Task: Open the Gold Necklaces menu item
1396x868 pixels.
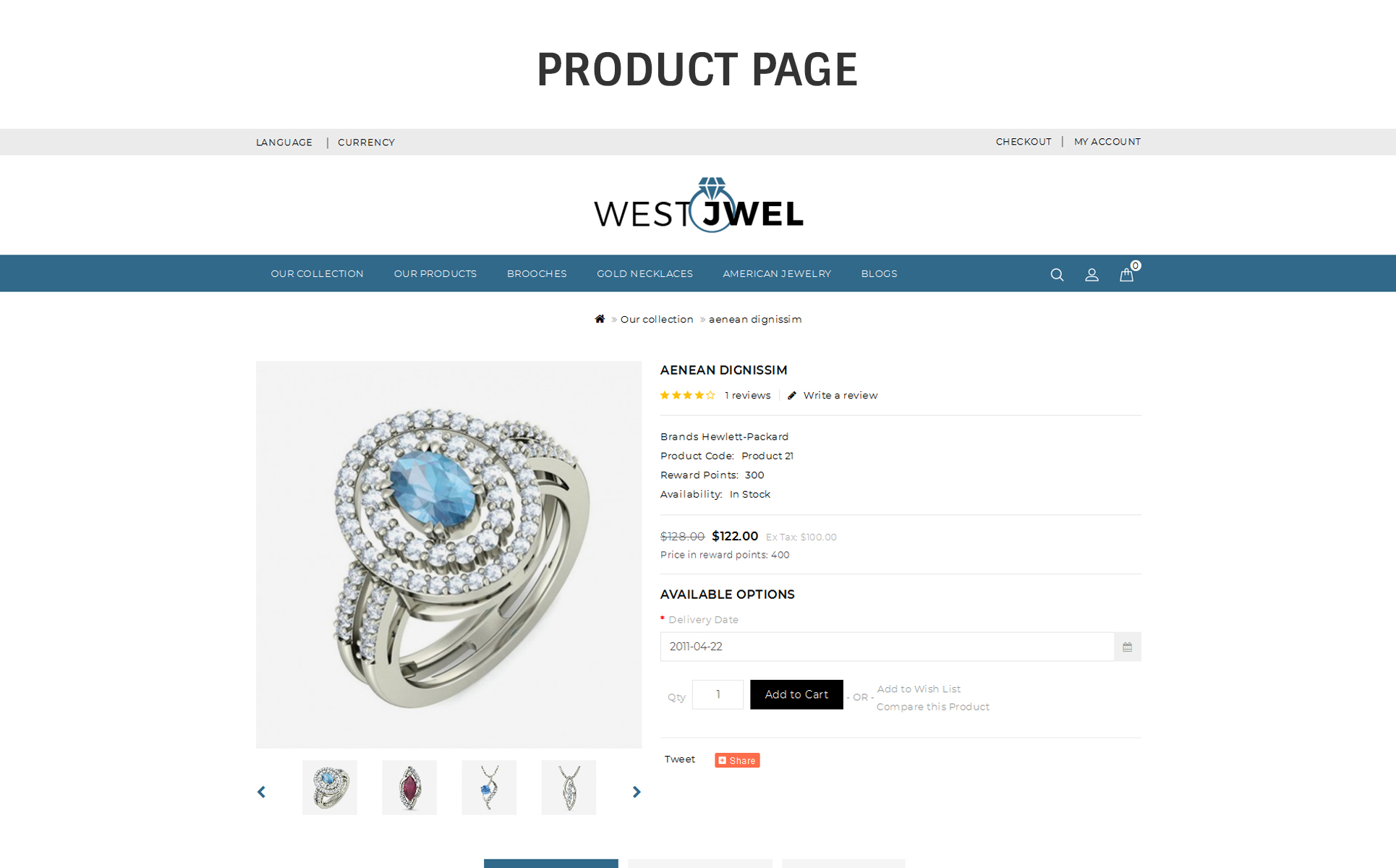Action: pyautogui.click(x=644, y=273)
